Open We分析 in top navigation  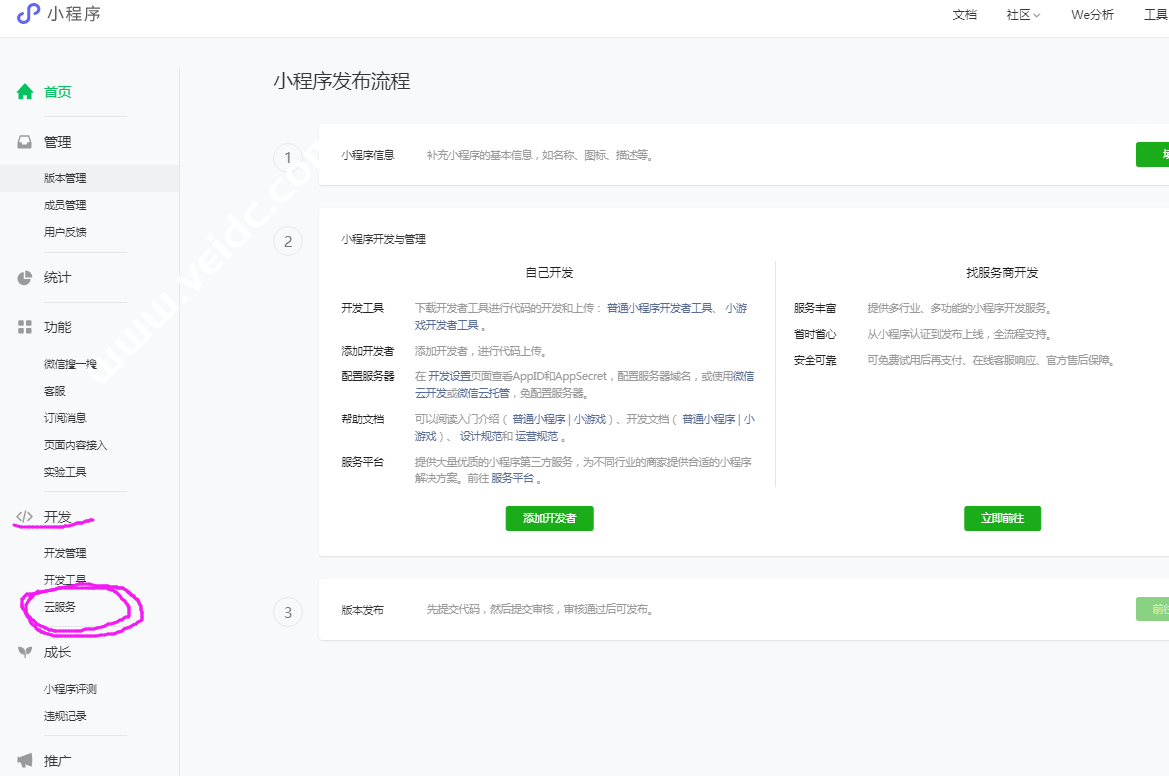pyautogui.click(x=1092, y=15)
